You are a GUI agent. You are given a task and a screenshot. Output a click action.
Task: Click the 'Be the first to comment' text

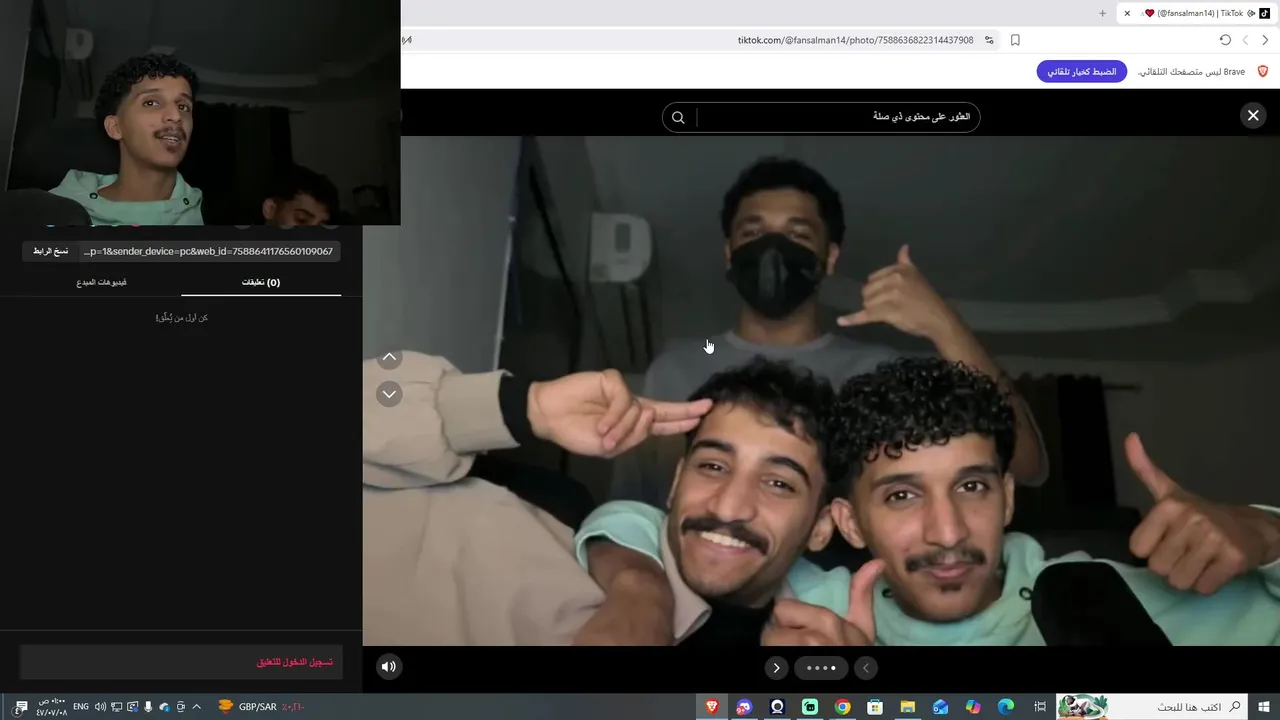[182, 317]
